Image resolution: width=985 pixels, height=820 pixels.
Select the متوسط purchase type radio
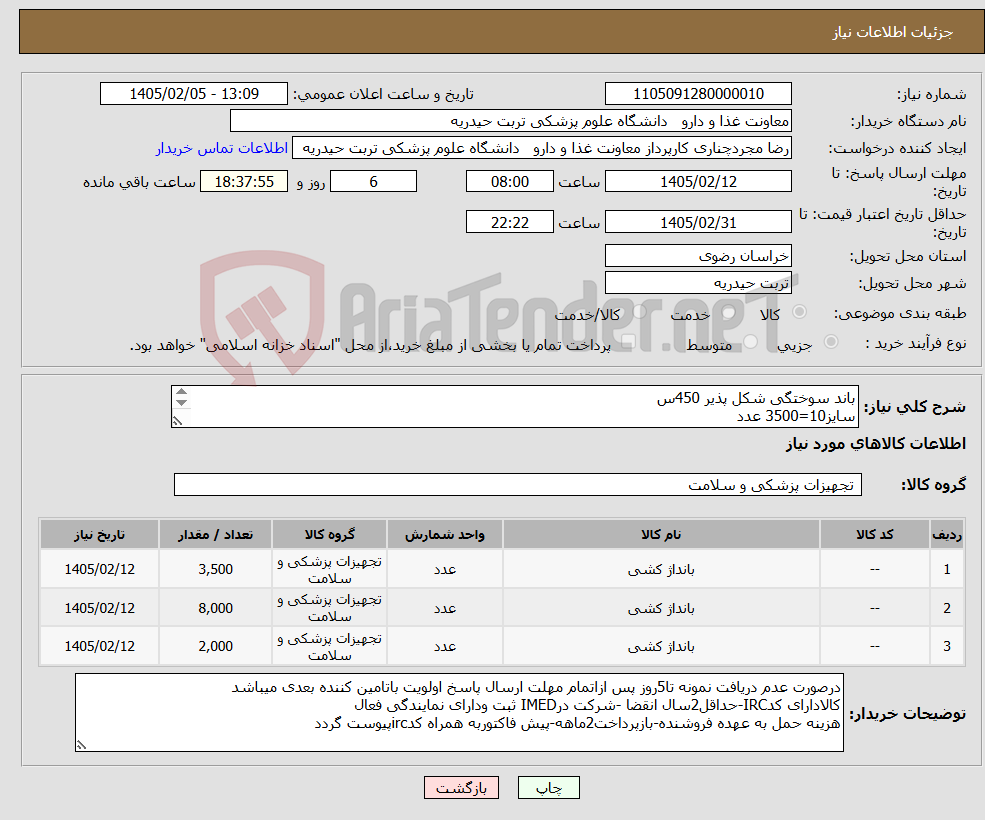click(x=750, y=341)
